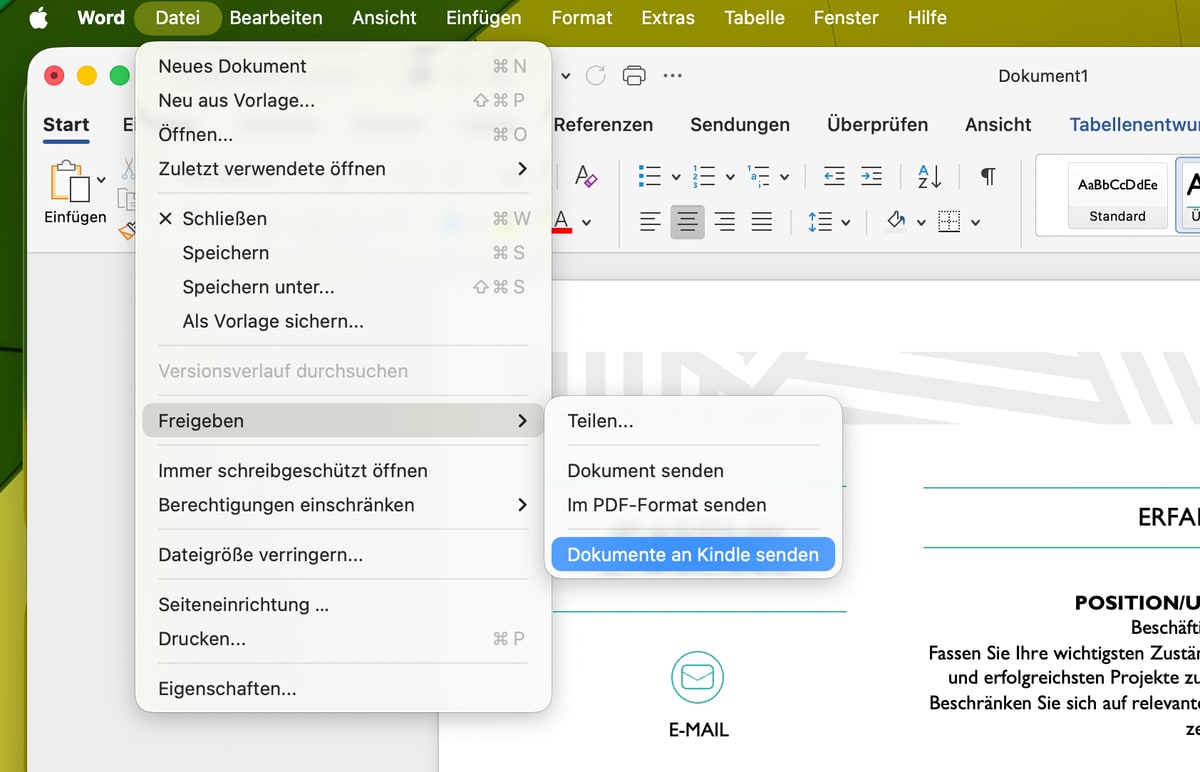Toggle right text alignment

pyautogui.click(x=724, y=222)
